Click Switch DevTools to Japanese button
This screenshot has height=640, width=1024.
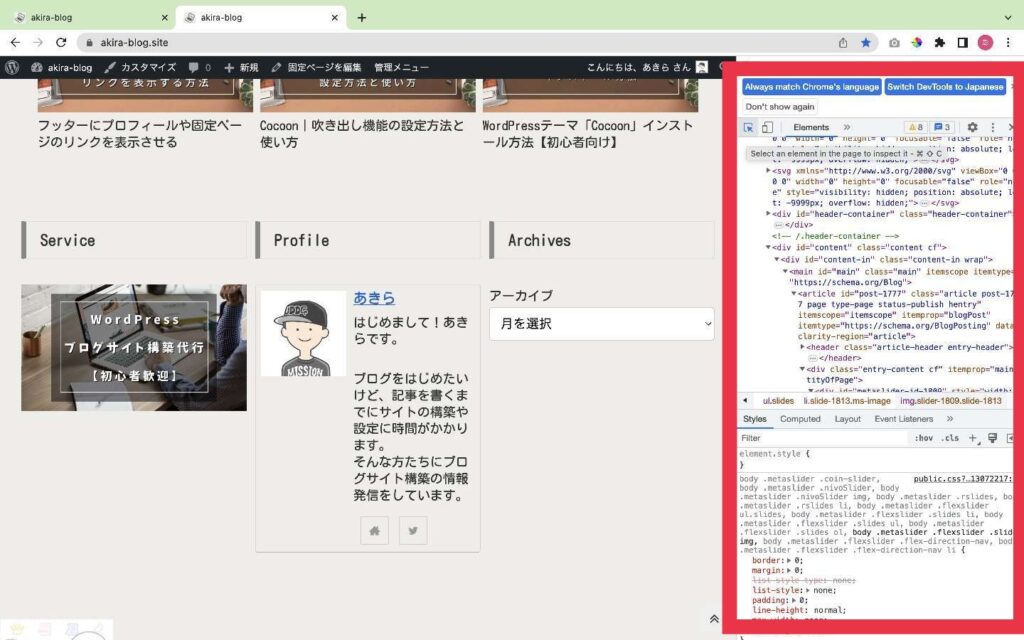pos(945,87)
